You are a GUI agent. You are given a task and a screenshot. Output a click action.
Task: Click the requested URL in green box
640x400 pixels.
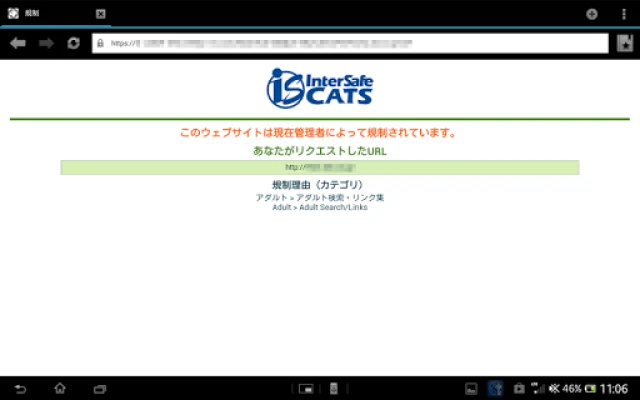point(319,167)
